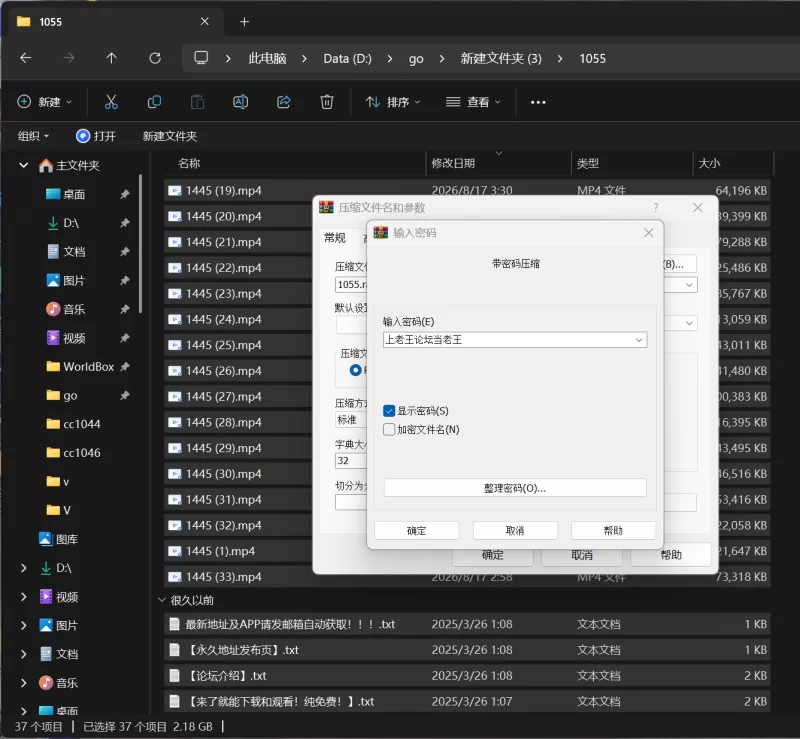Uncheck 显示密码(S) checkbox

[x=389, y=411]
